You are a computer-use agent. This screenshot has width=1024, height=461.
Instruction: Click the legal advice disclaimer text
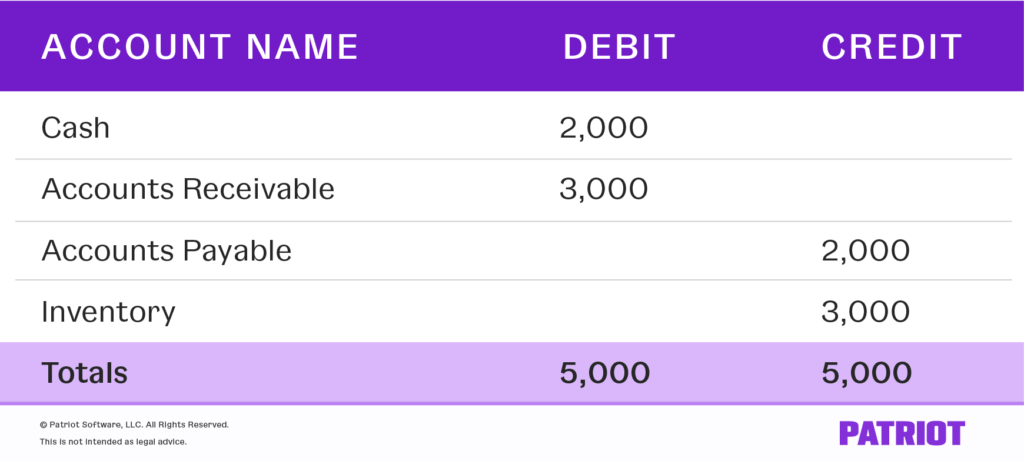pyautogui.click(x=113, y=441)
